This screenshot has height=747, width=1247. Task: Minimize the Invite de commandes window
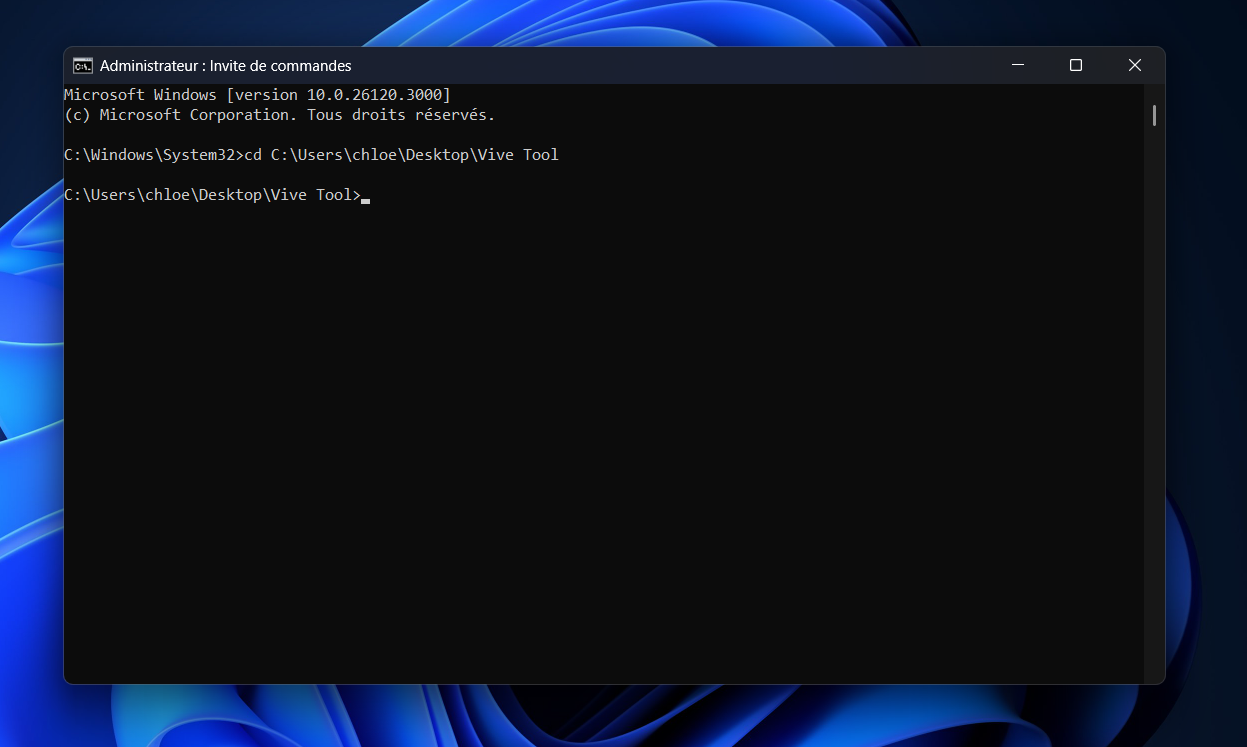(x=1018, y=66)
